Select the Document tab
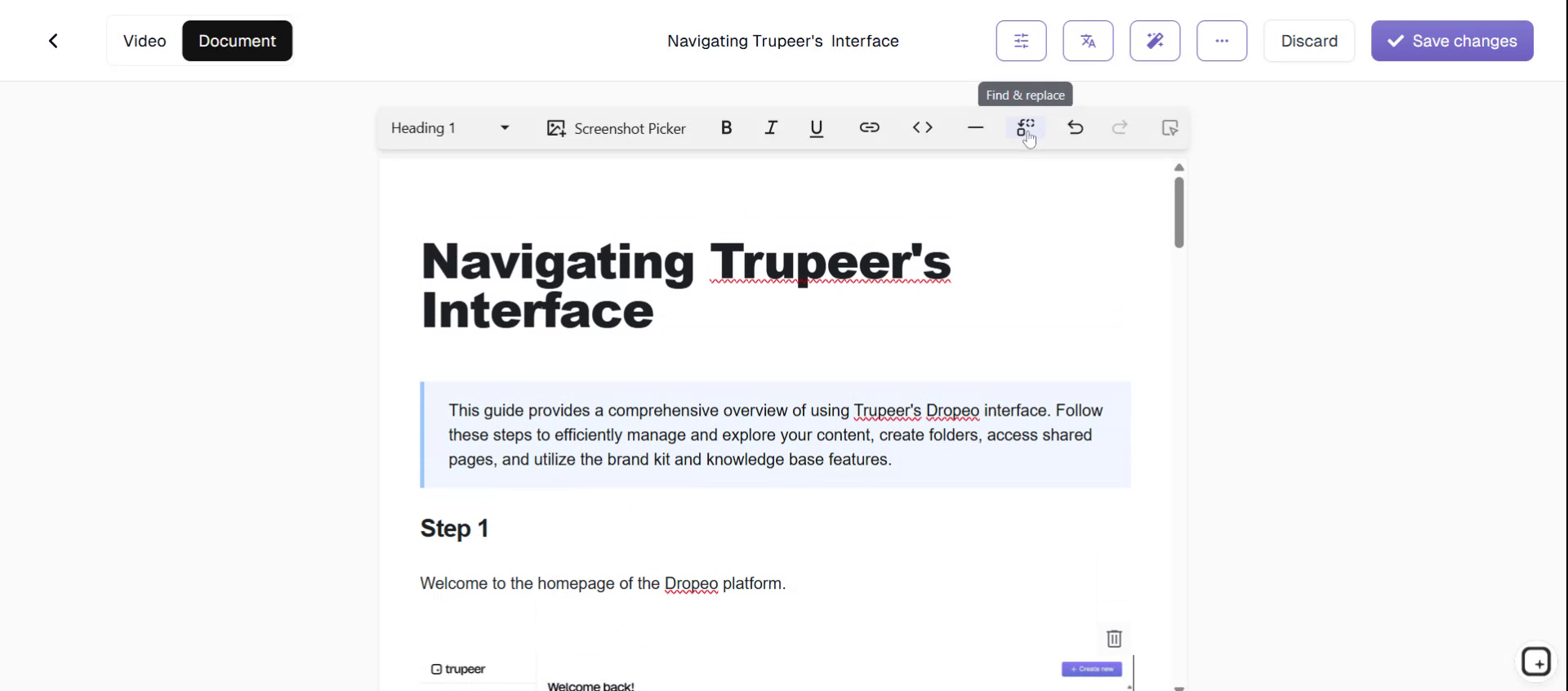 click(237, 41)
